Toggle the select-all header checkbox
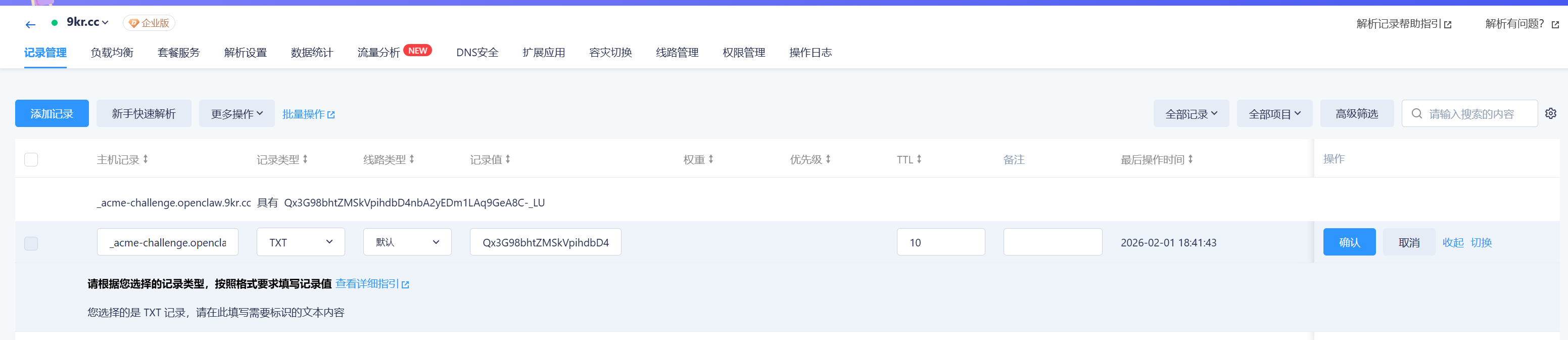1568x340 pixels. coord(31,160)
